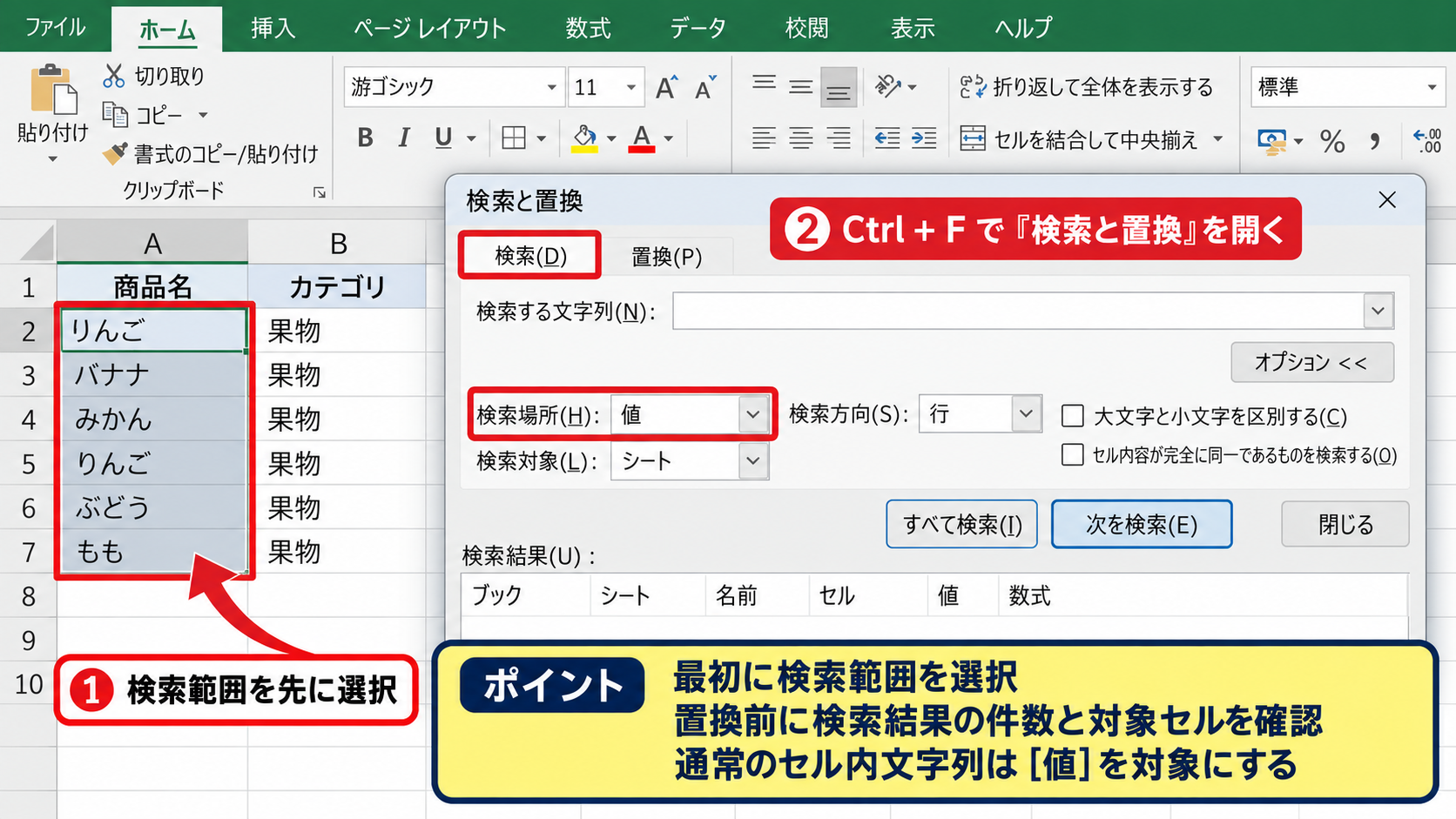This screenshot has height=819, width=1456.
Task: Expand search string history dropdown arrow
Action: [x=1378, y=311]
